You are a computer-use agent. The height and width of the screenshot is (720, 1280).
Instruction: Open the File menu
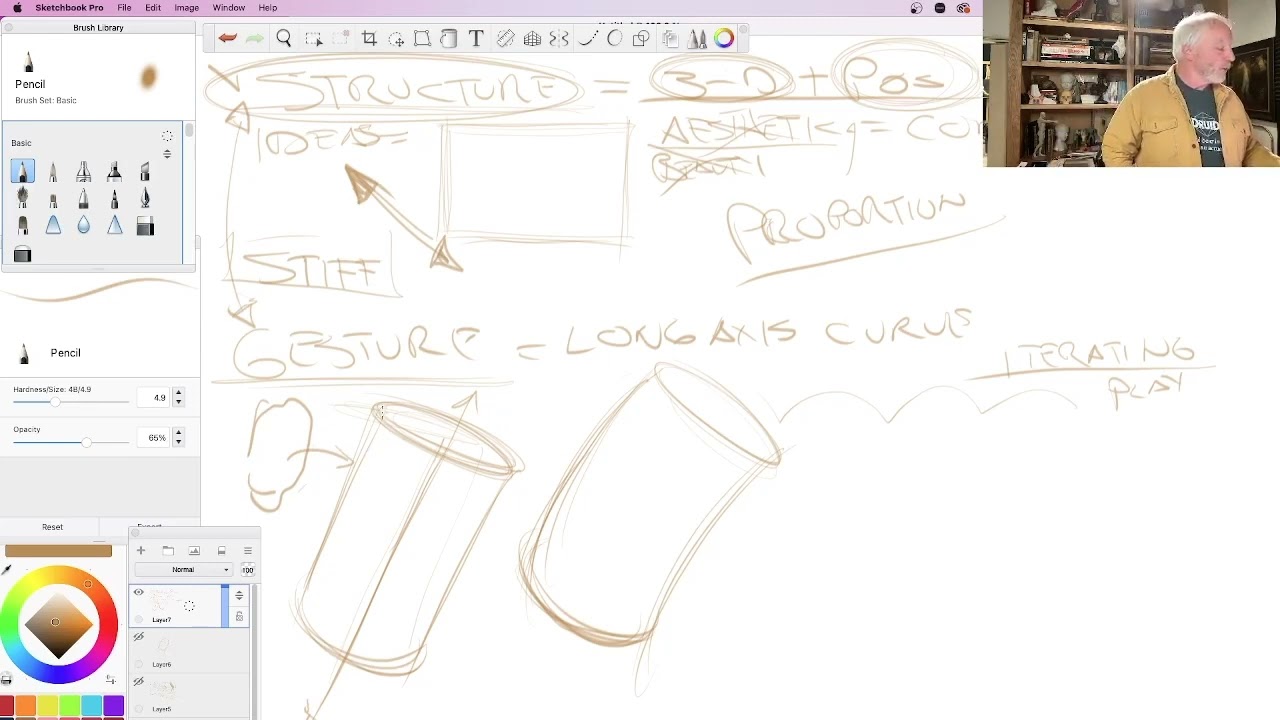tap(124, 8)
